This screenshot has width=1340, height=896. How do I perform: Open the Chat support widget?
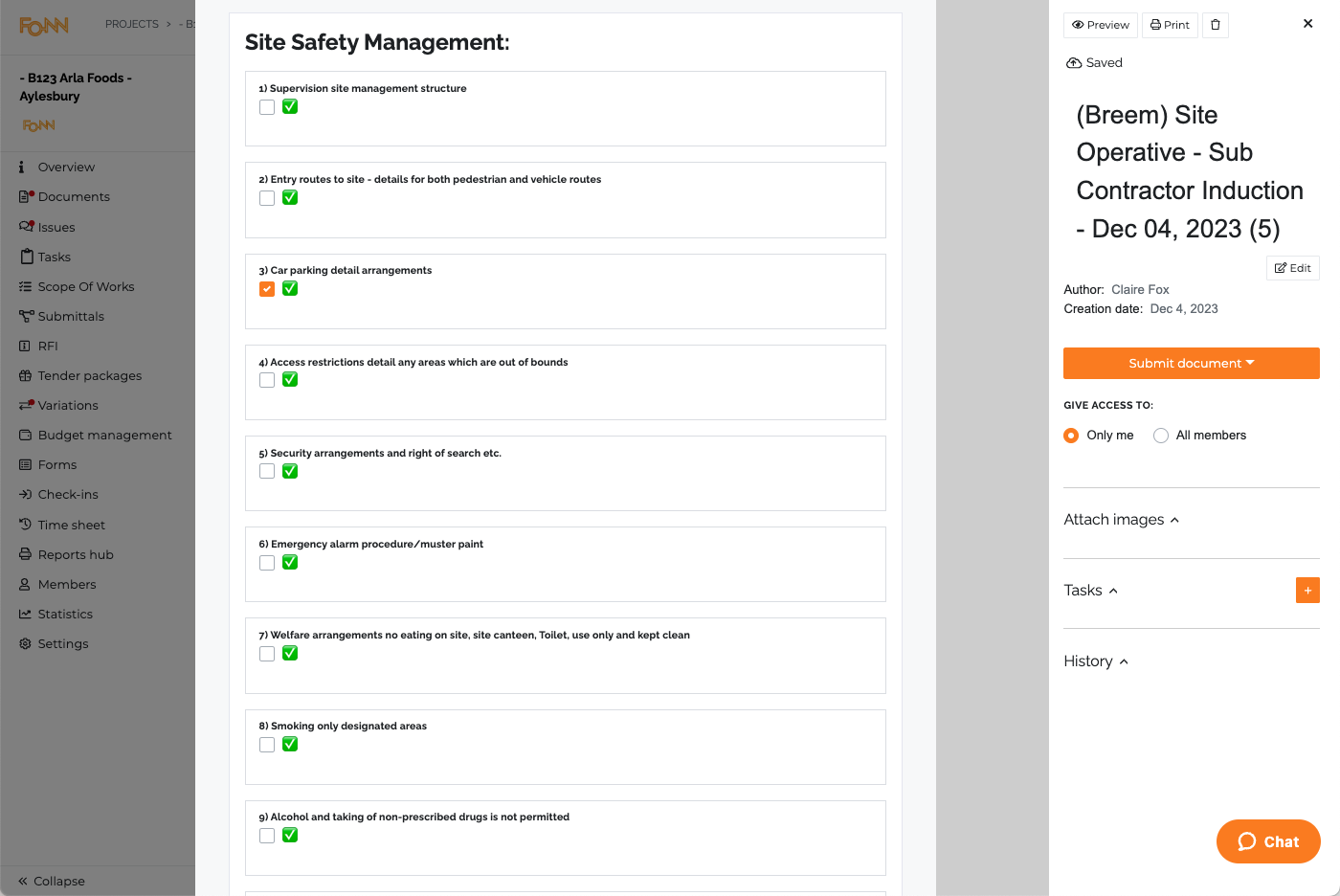[x=1268, y=841]
